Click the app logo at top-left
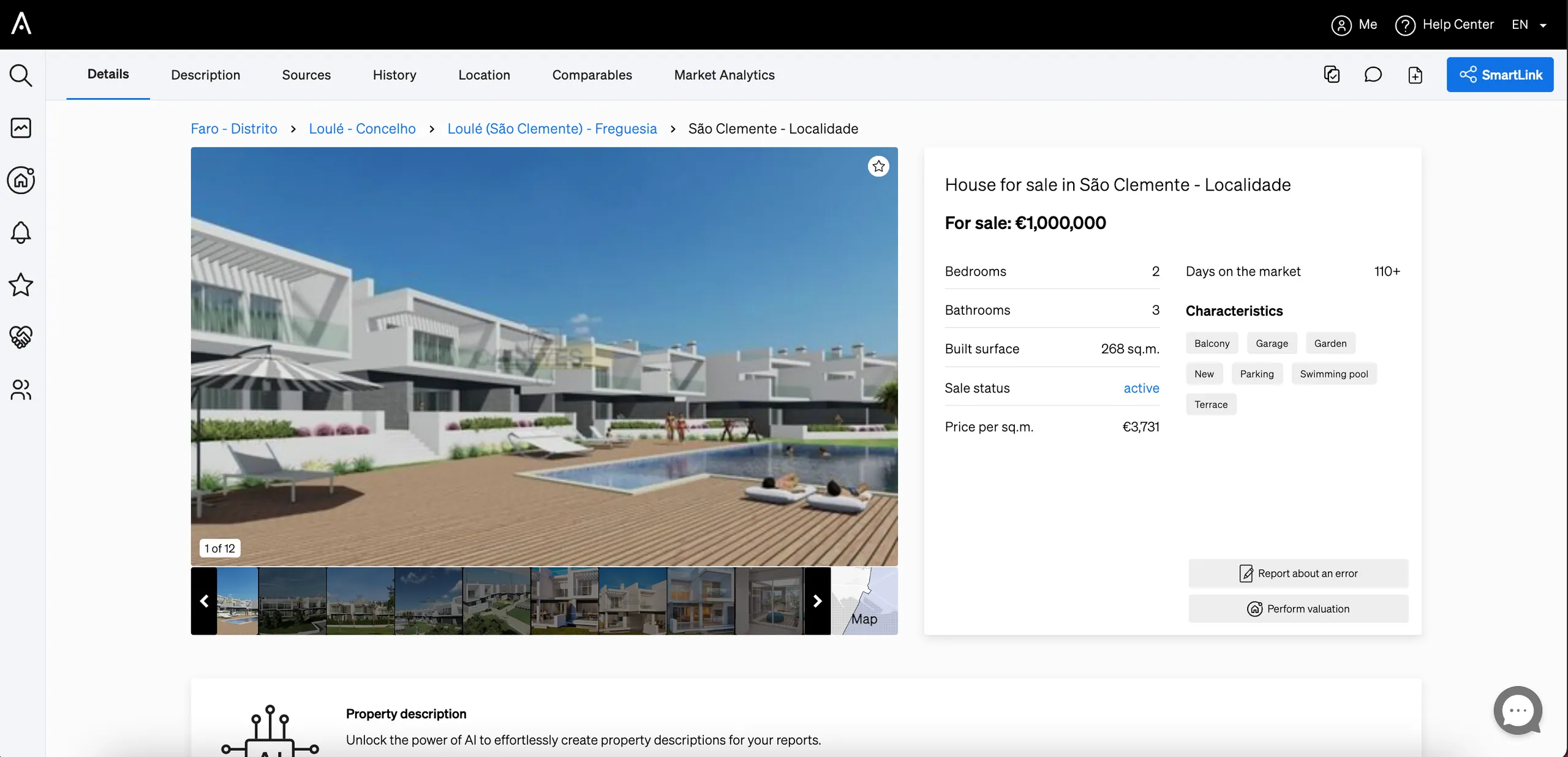The image size is (1568, 757). click(x=21, y=23)
